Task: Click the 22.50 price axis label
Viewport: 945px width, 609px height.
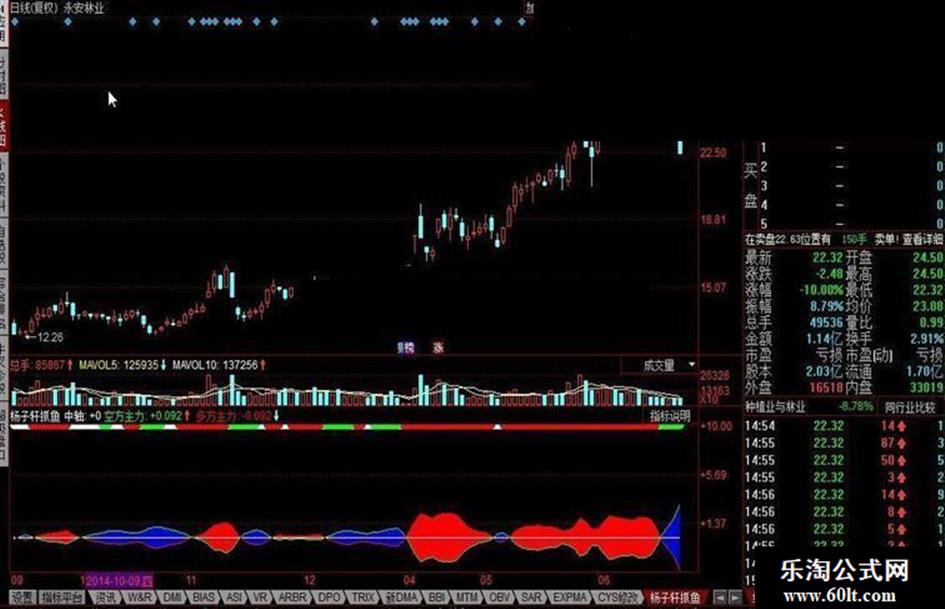Action: [x=713, y=153]
